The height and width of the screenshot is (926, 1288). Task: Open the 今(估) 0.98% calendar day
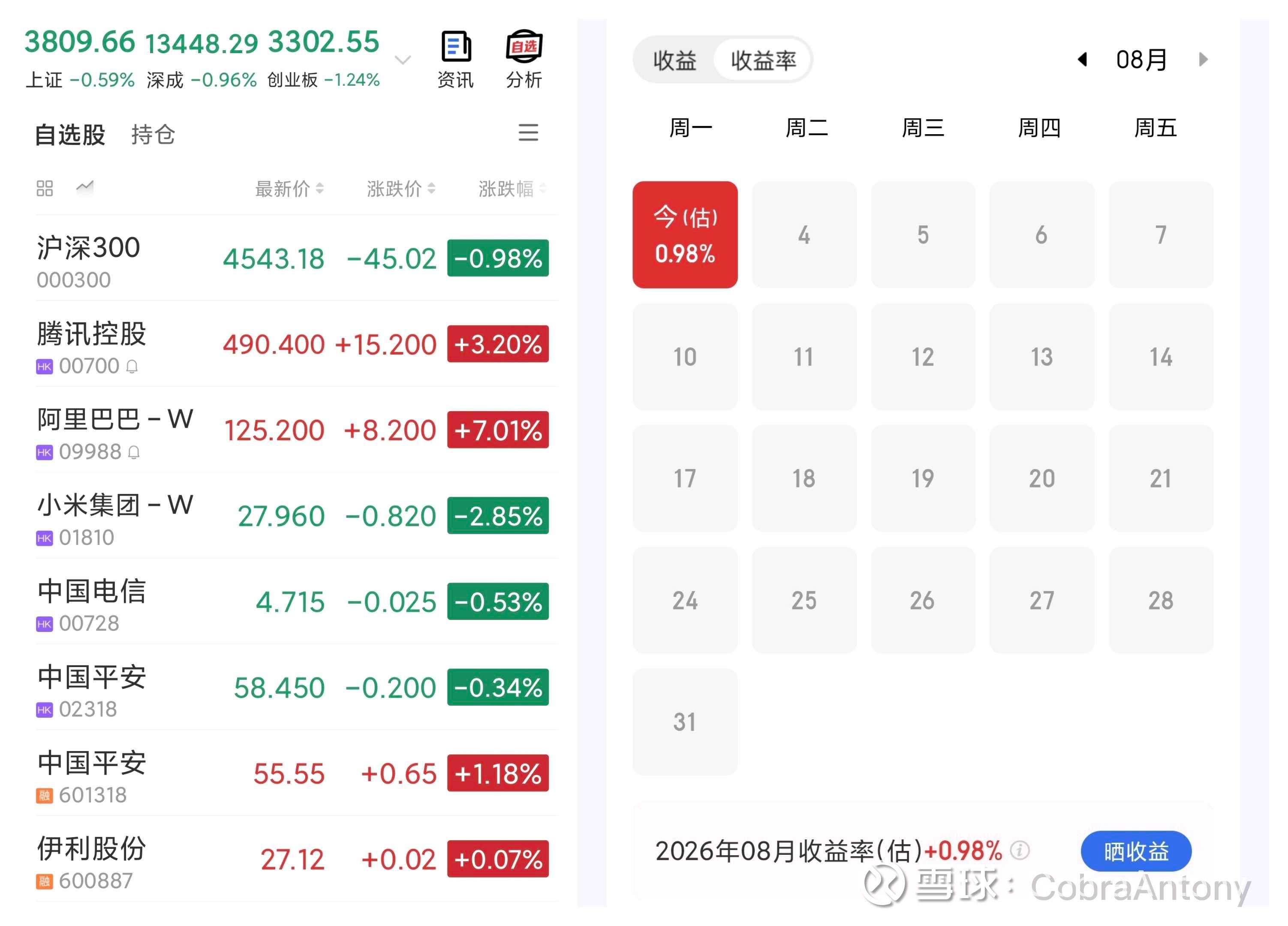pos(685,235)
